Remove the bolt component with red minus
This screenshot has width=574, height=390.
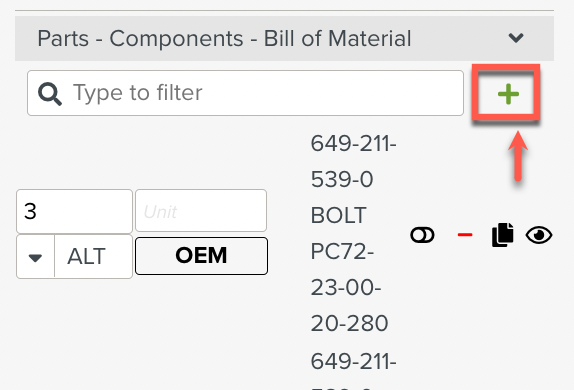click(465, 234)
